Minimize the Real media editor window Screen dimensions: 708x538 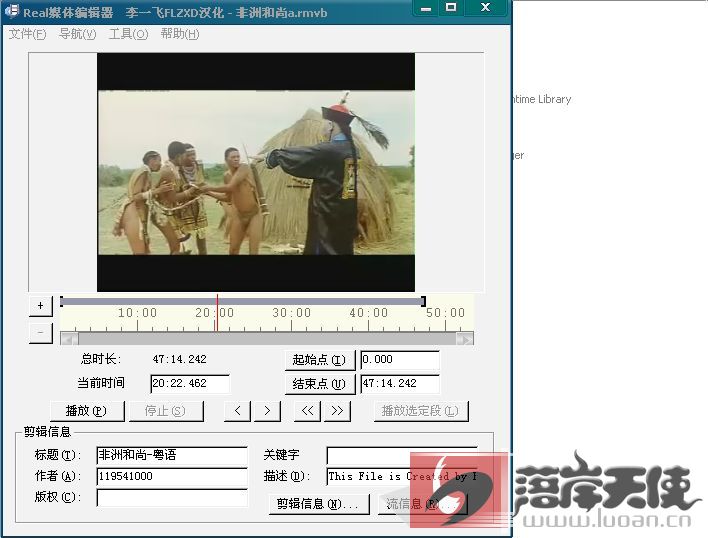coord(425,8)
